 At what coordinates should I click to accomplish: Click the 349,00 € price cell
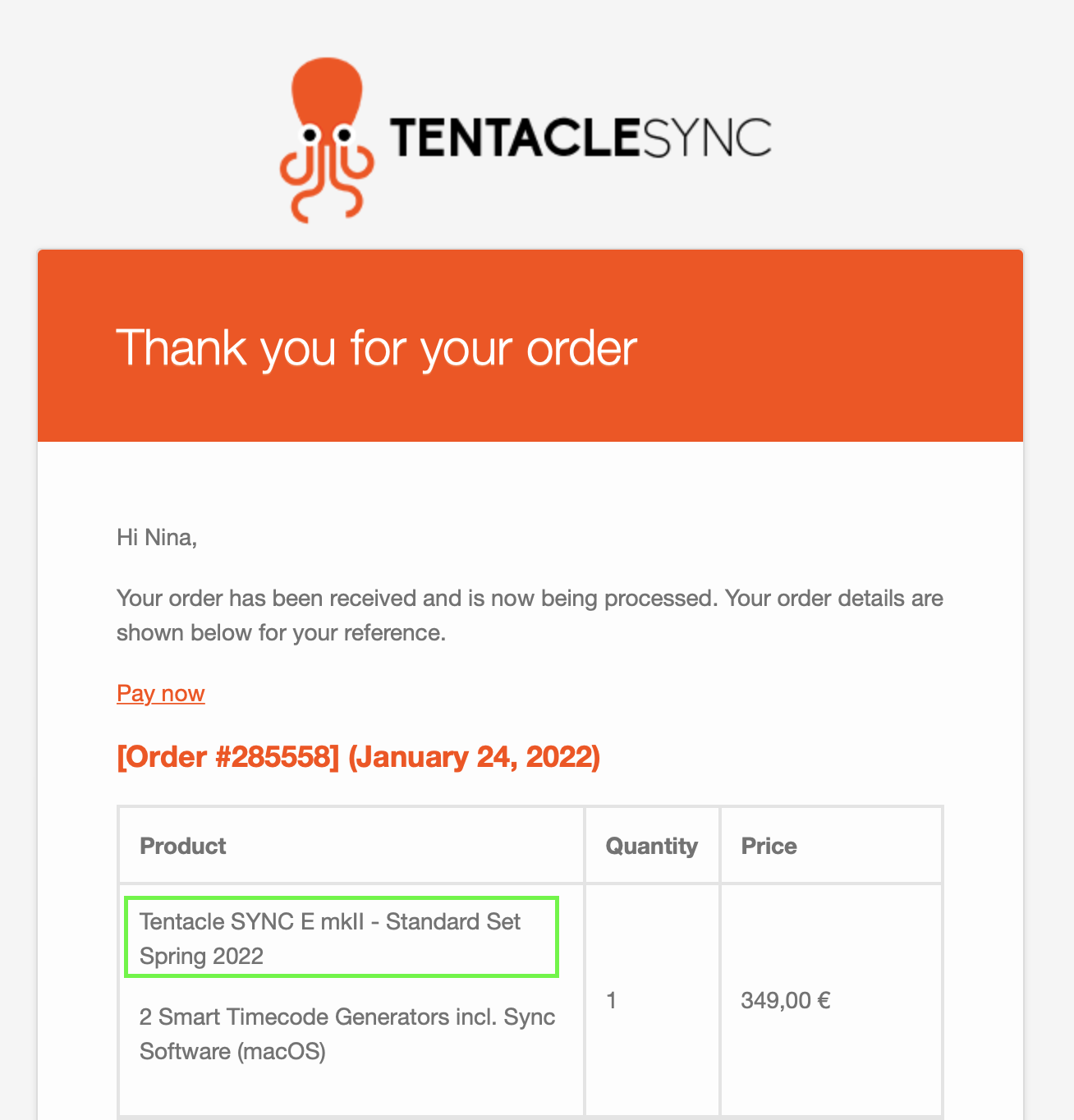831,1000
